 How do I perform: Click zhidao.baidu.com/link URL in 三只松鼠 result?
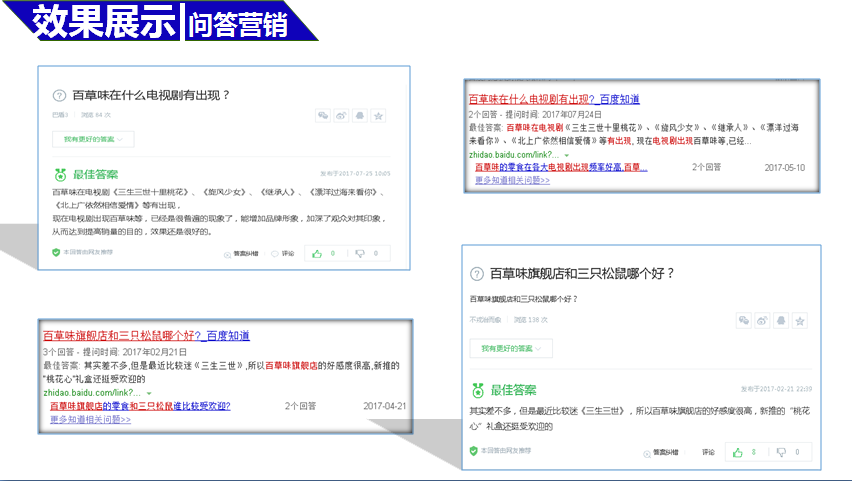click(x=92, y=392)
